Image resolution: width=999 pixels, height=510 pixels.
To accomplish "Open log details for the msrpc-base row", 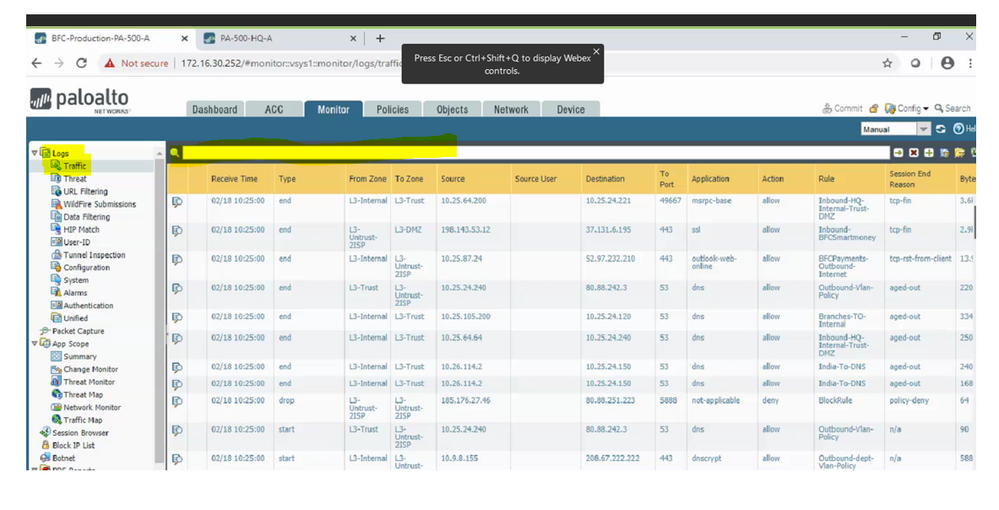I will 177,202.
